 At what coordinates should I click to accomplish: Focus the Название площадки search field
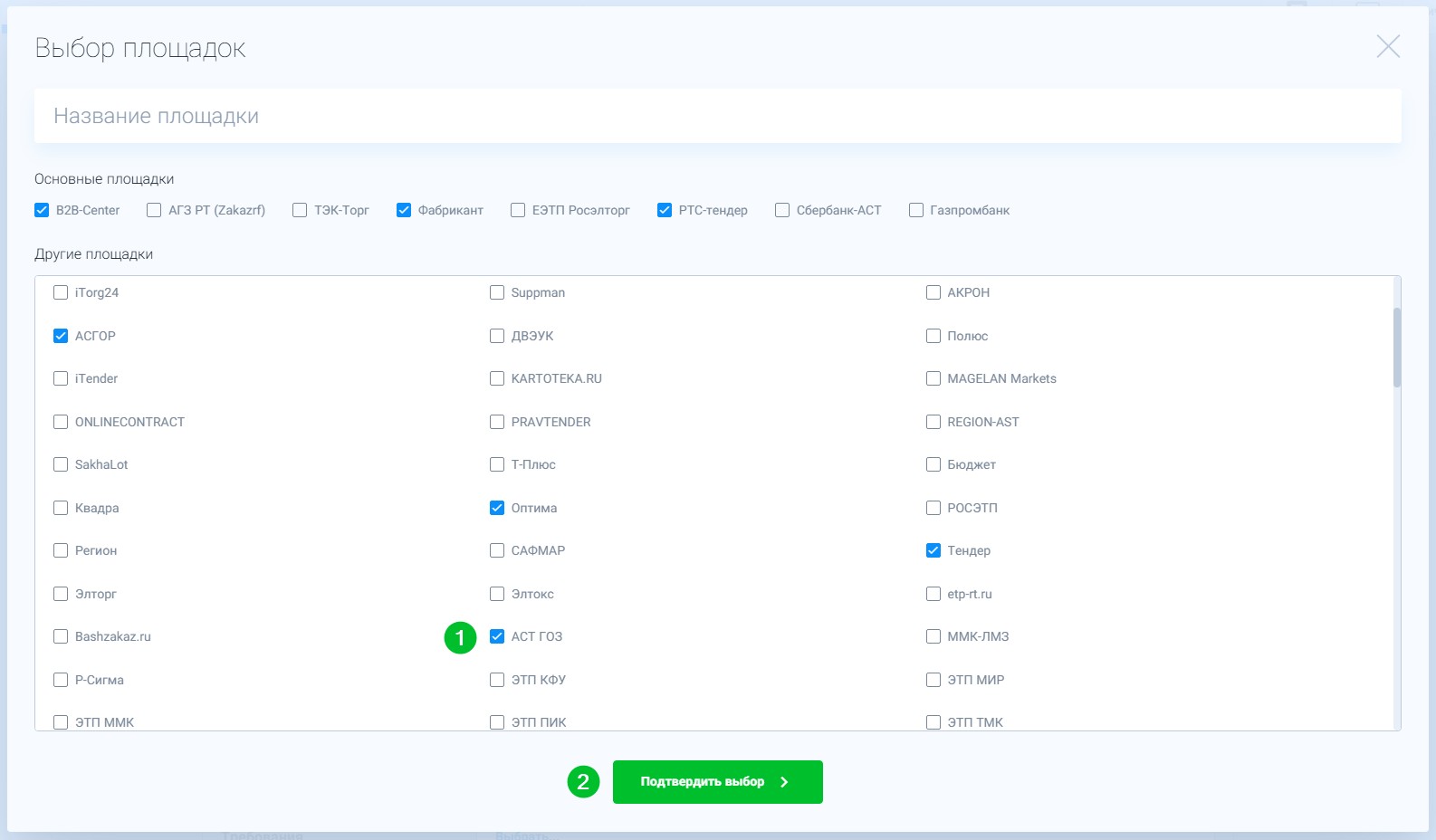717,116
